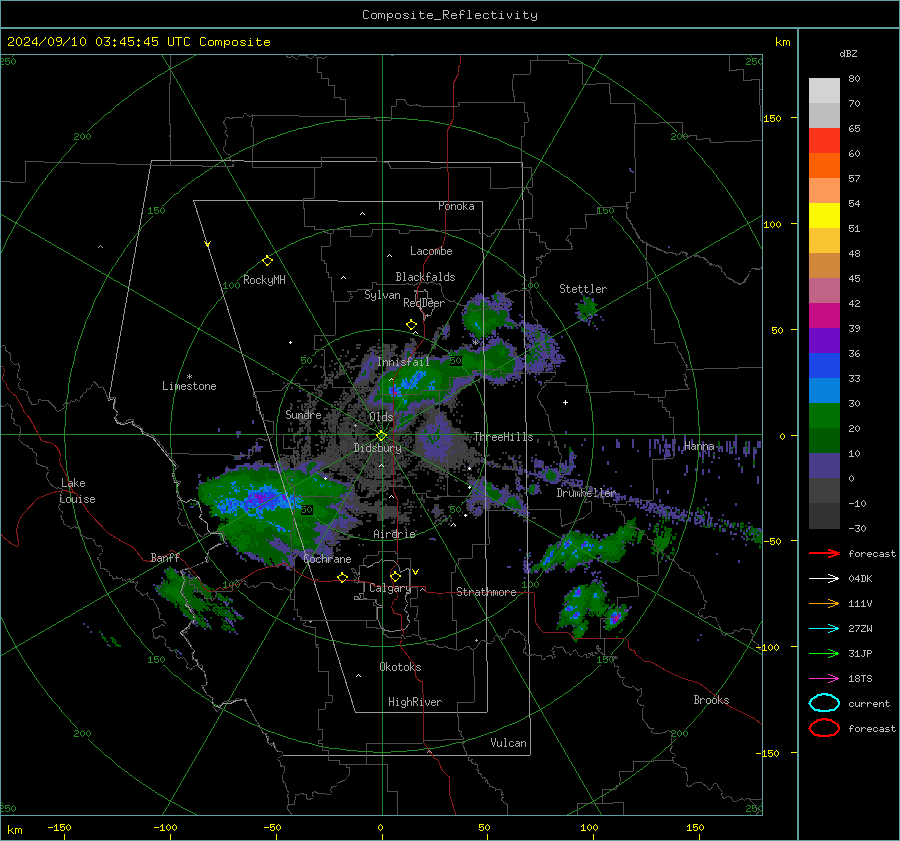The height and width of the screenshot is (841, 900).
Task: Click the Okotoks town label
Action: tap(400, 667)
